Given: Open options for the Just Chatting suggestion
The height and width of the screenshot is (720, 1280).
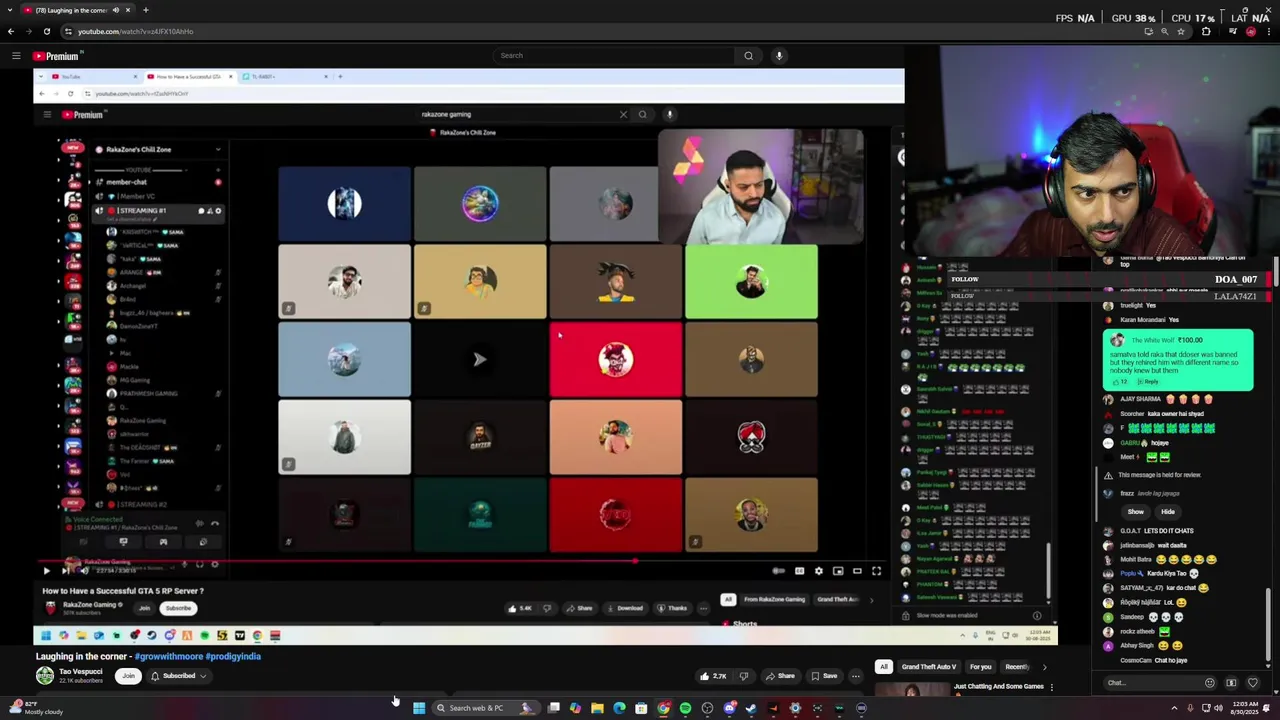Looking at the screenshot, I should [x=1051, y=688].
